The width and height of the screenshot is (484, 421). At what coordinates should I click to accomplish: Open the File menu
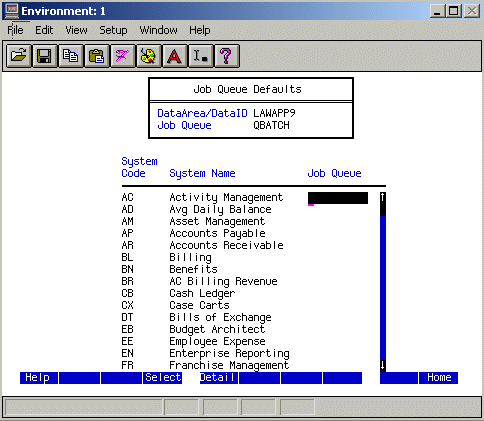point(15,30)
